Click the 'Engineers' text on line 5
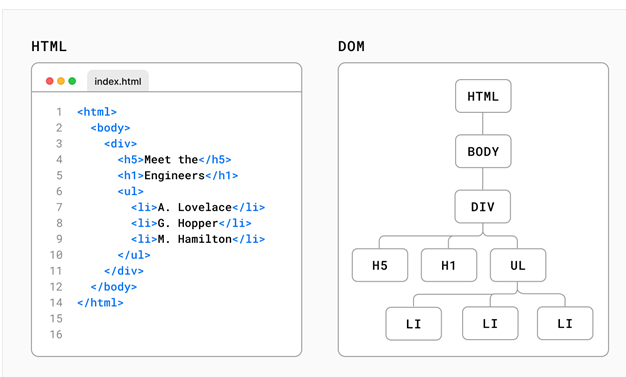This screenshot has width=626, height=377. 174,175
